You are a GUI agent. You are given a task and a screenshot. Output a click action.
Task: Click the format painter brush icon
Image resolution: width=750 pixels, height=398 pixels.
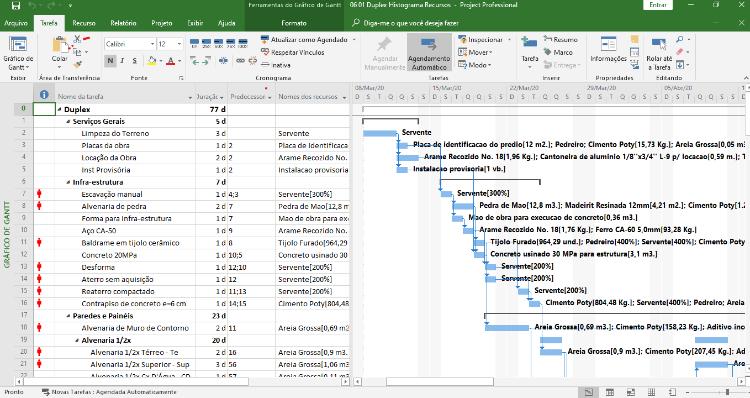77,64
